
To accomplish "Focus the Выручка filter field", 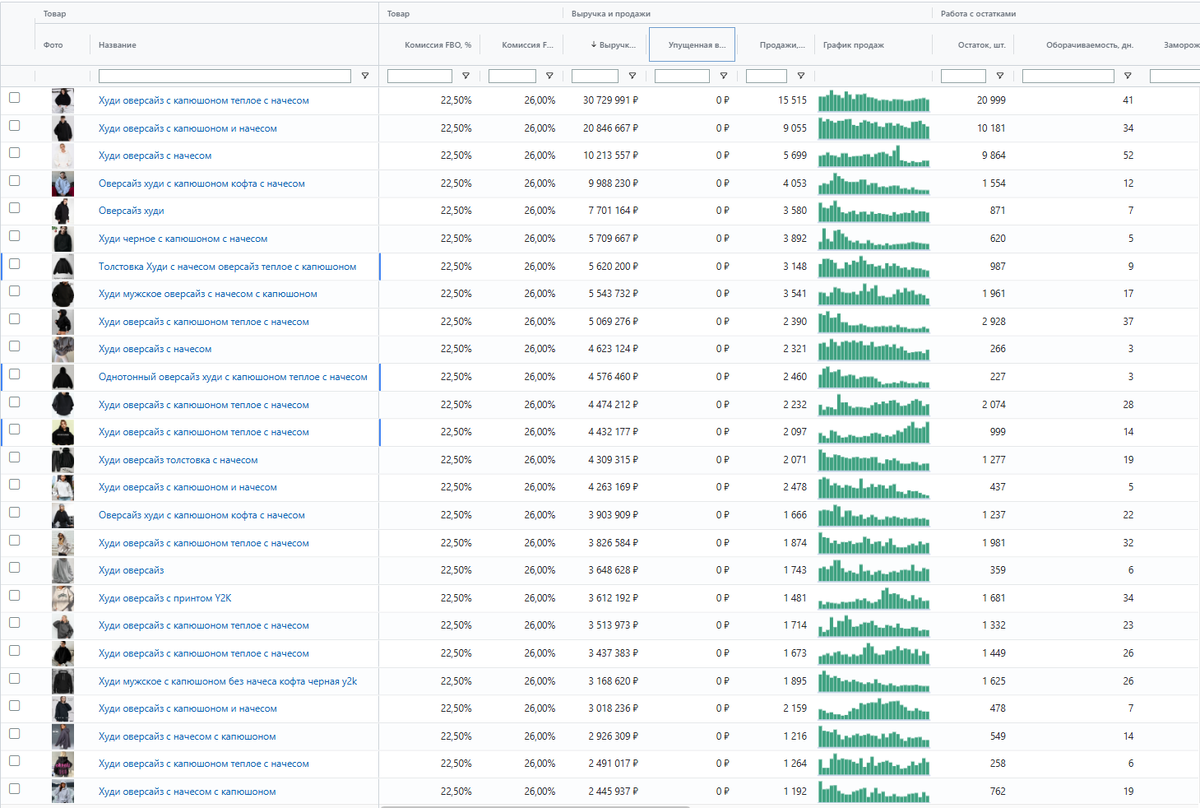I will click(595, 76).
